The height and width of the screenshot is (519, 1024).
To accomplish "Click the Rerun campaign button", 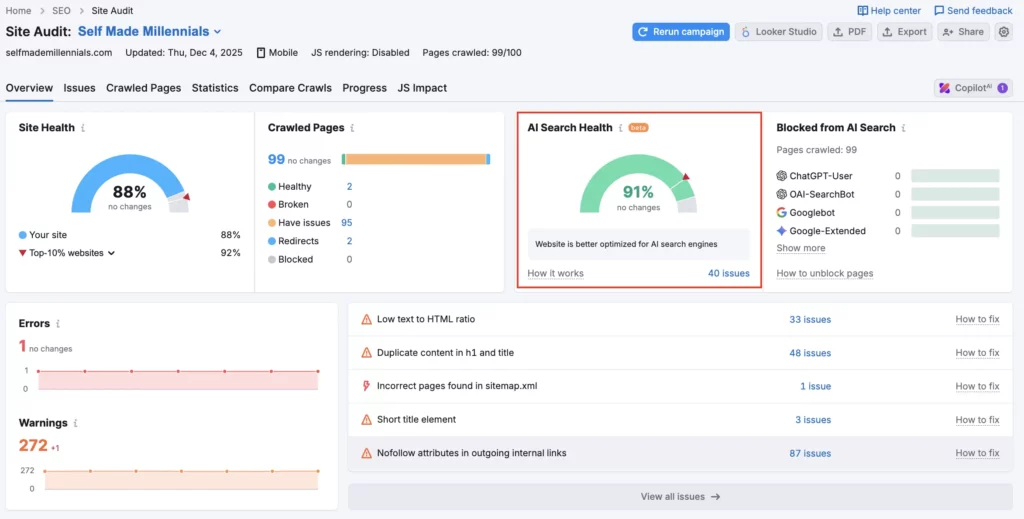I will [x=681, y=32].
